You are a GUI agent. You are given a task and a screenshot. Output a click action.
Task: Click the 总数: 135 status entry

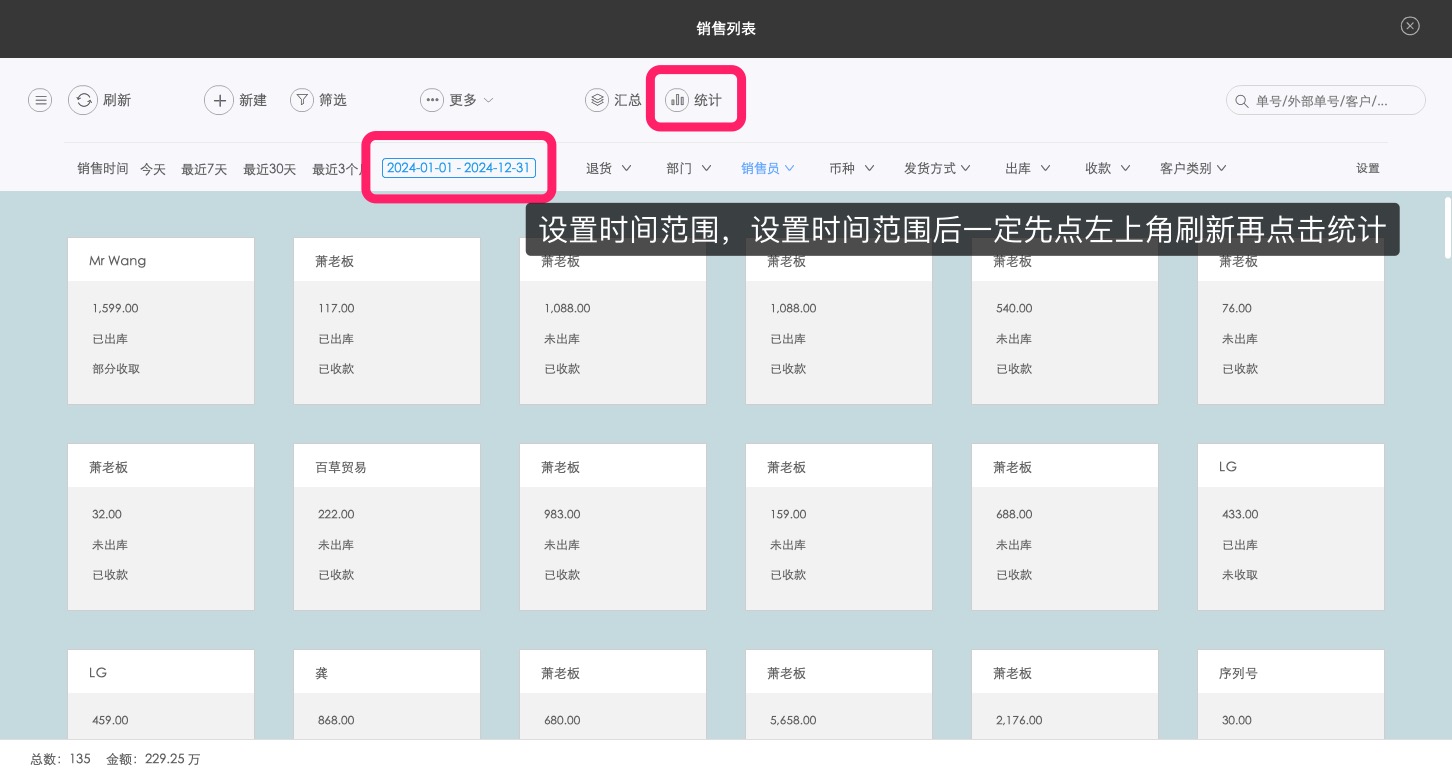pos(60,759)
